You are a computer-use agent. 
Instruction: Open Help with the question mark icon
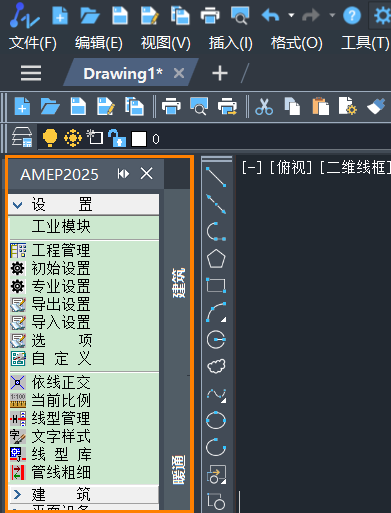click(x=352, y=15)
